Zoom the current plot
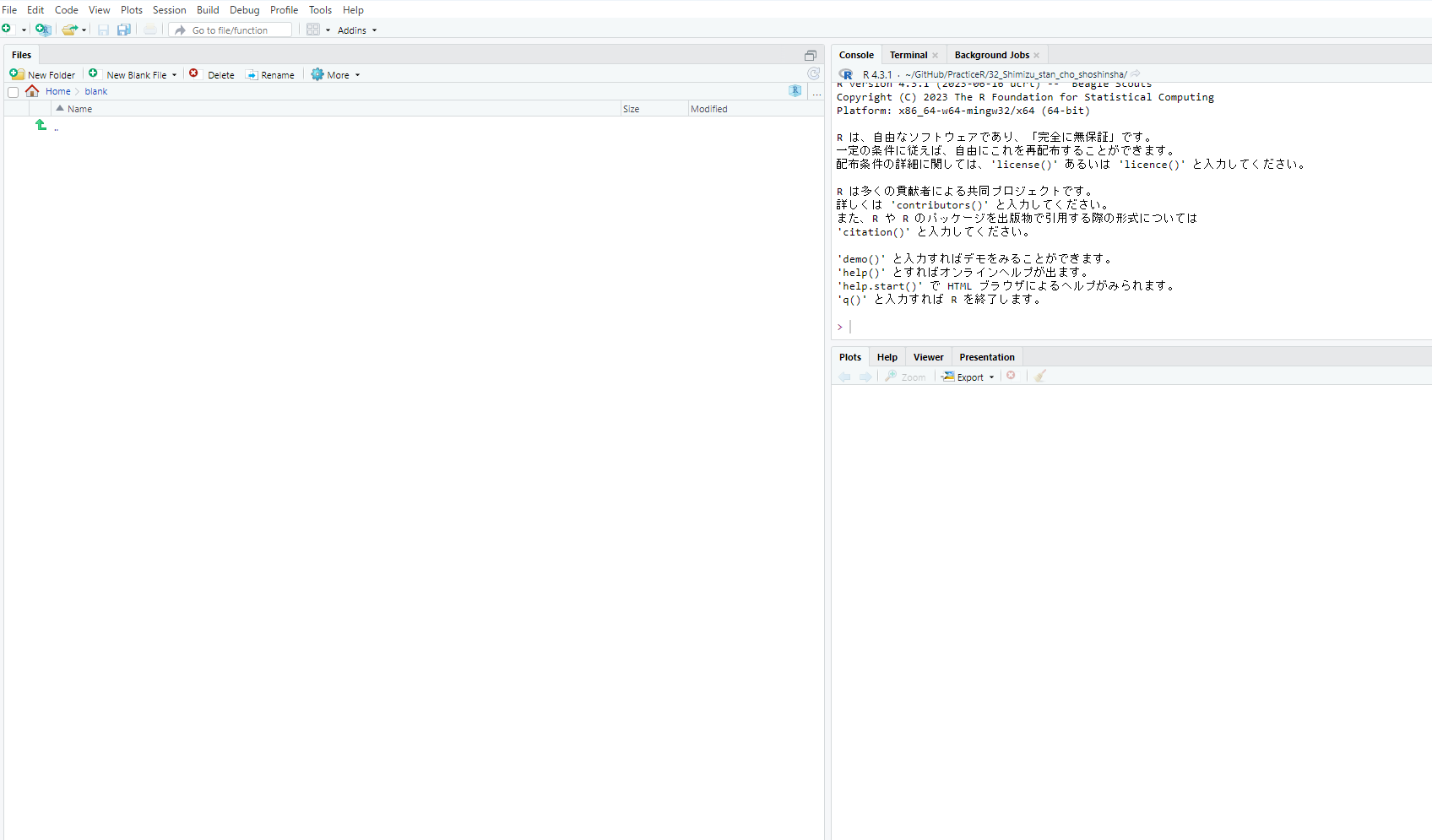 point(905,376)
